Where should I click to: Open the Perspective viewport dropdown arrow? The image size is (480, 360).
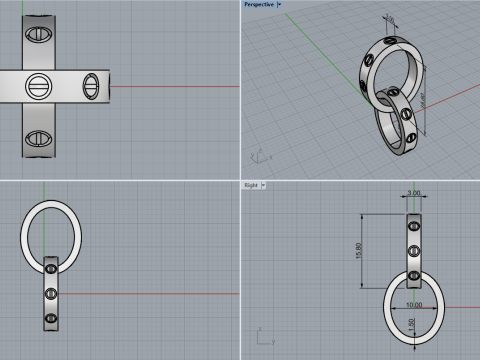279,5
